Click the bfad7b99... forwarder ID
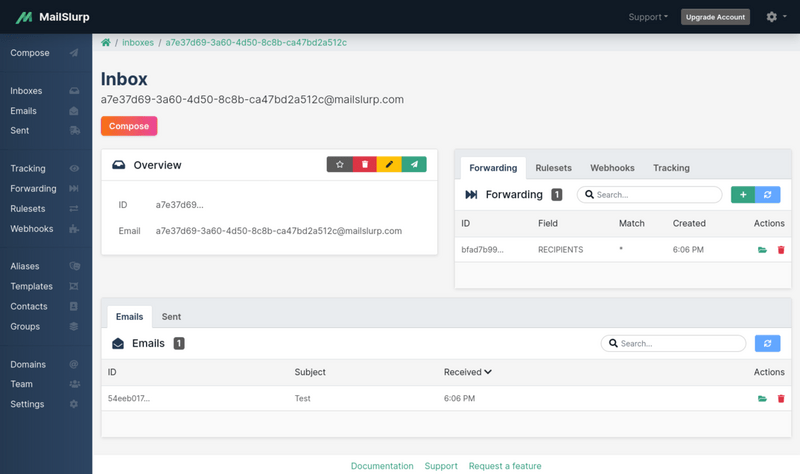800x474 pixels. 482,250
